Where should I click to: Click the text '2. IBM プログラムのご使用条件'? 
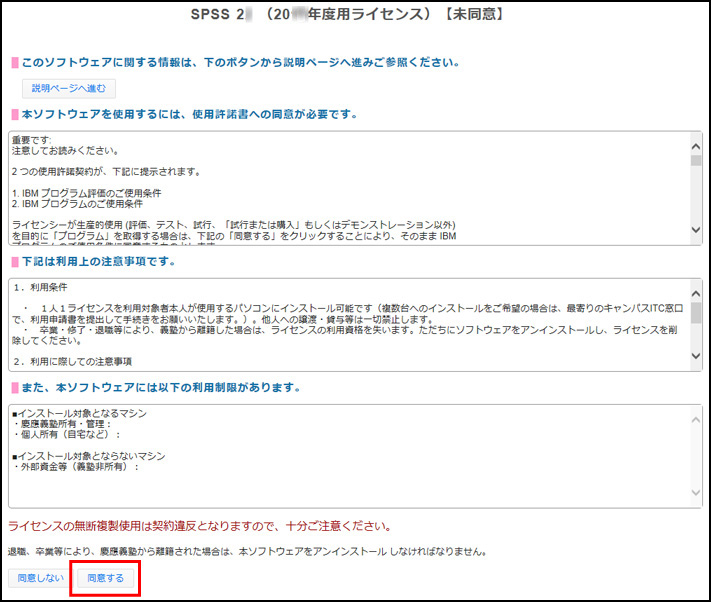click(x=78, y=204)
